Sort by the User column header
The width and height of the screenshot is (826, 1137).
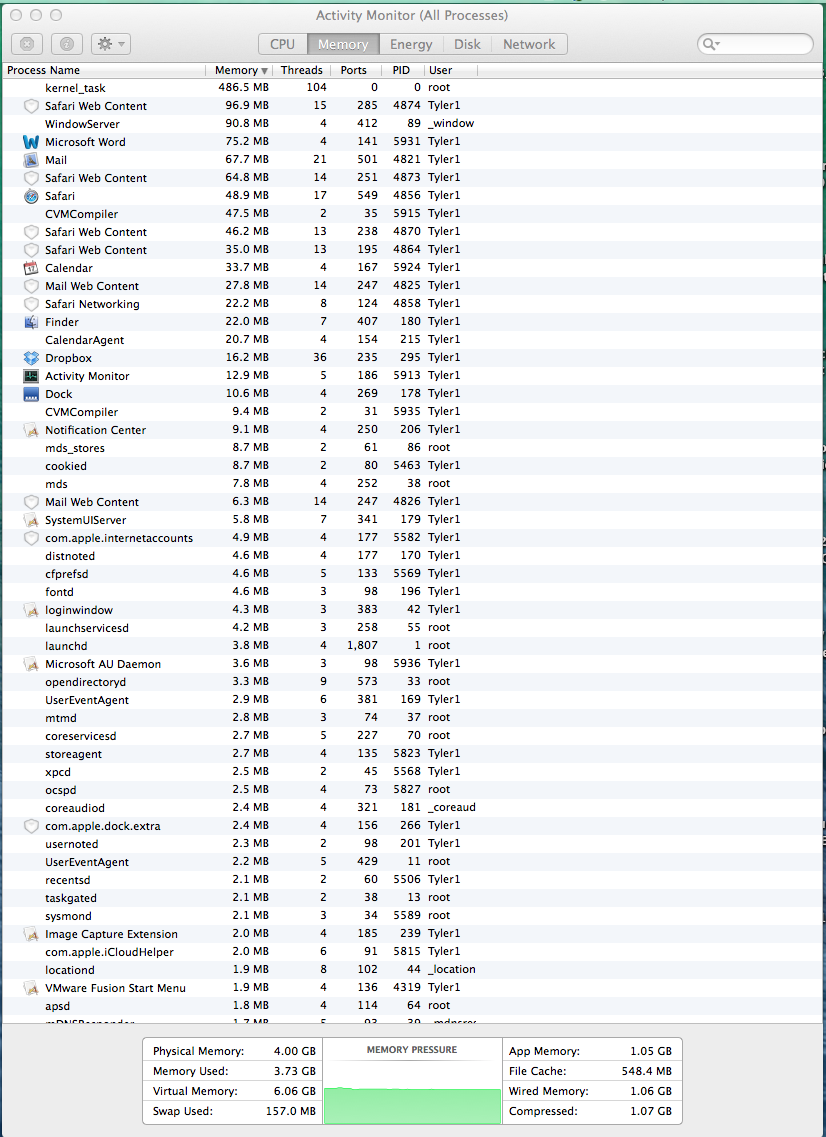[450, 70]
